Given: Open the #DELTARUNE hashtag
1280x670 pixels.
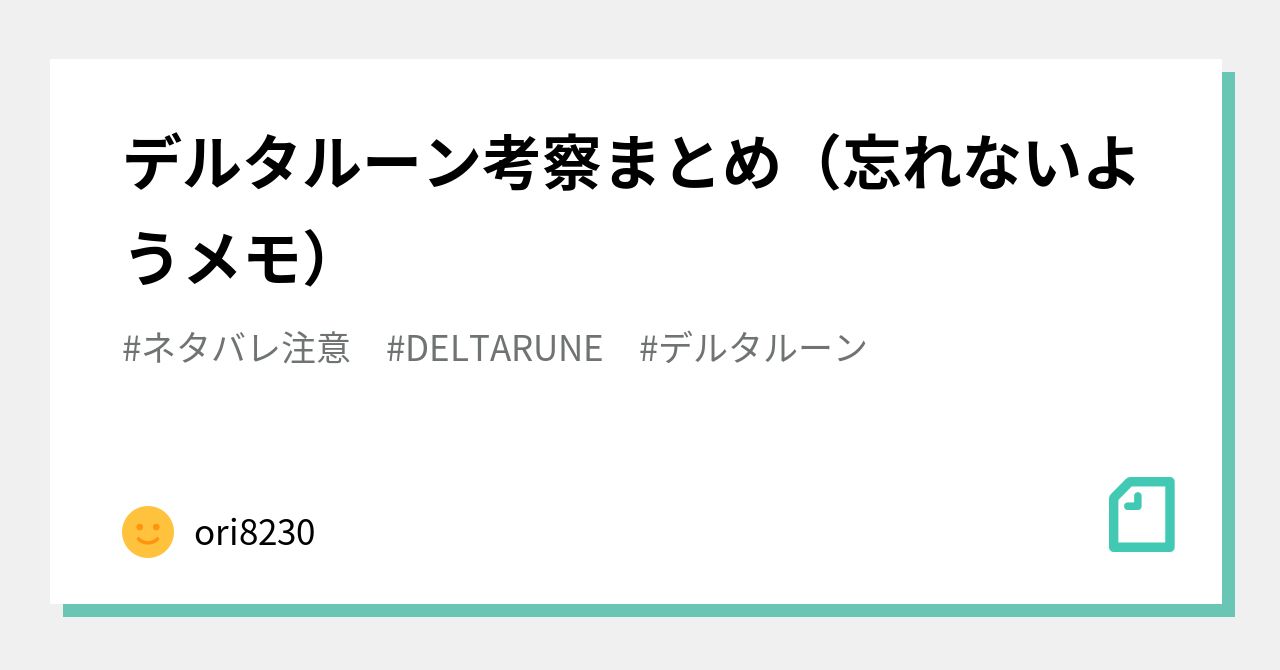Looking at the screenshot, I should pyautogui.click(x=494, y=348).
